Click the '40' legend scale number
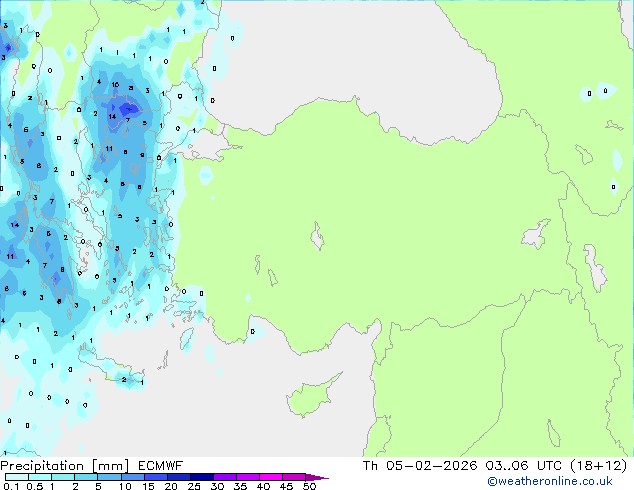The image size is (634, 490). point(263,486)
